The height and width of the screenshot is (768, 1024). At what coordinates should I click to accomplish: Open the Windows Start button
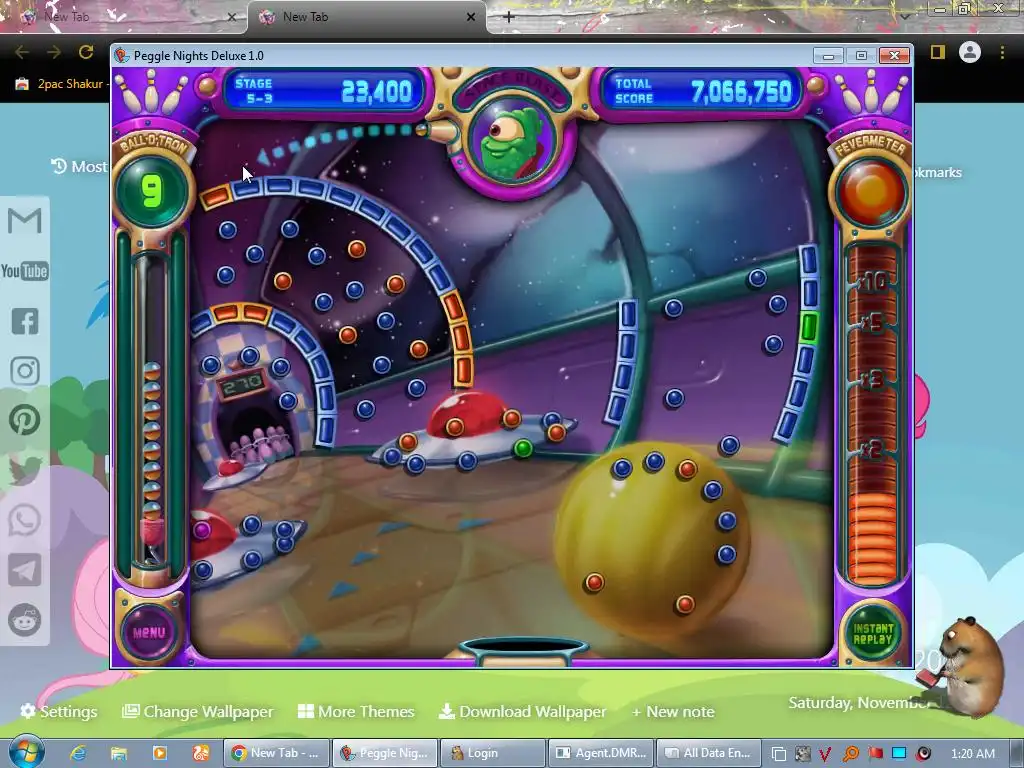tap(26, 752)
